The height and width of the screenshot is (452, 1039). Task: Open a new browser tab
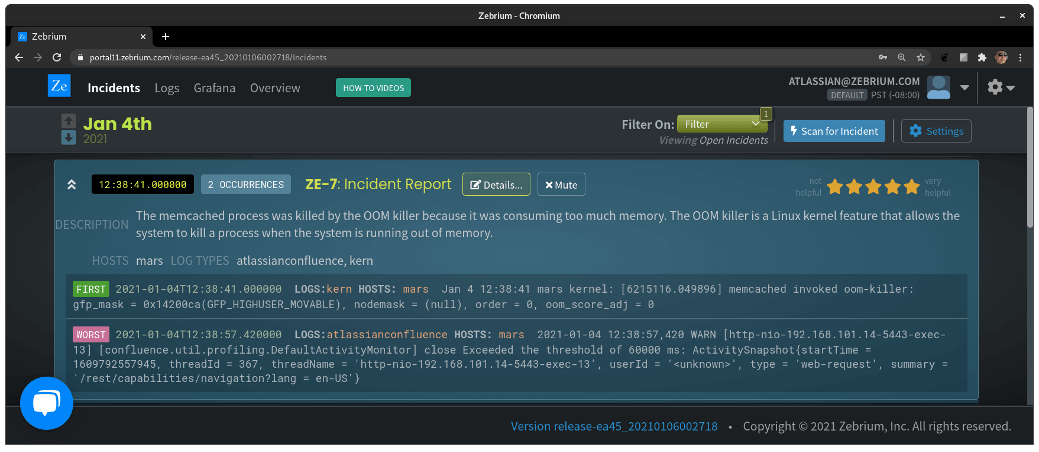click(165, 36)
